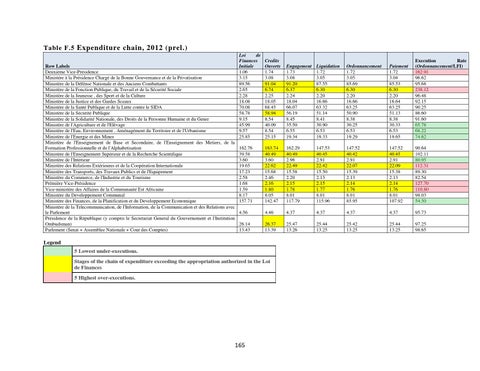Select the 'Loi de Finances Initiale' header
The image size is (480, 371).
250,61
